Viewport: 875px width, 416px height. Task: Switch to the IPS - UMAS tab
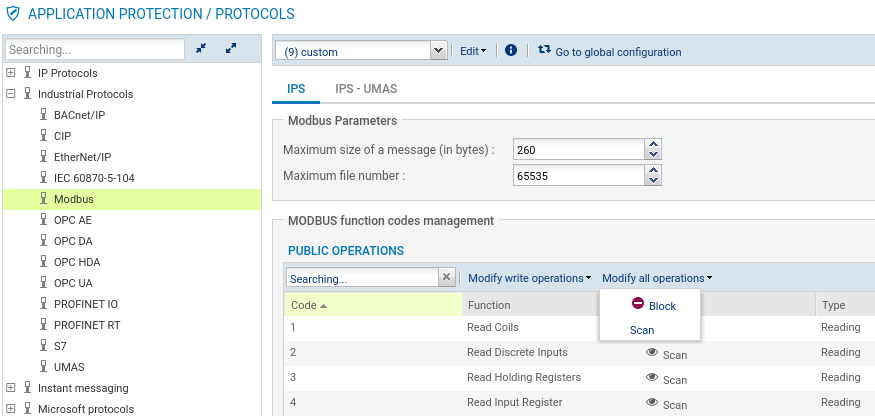click(x=366, y=89)
